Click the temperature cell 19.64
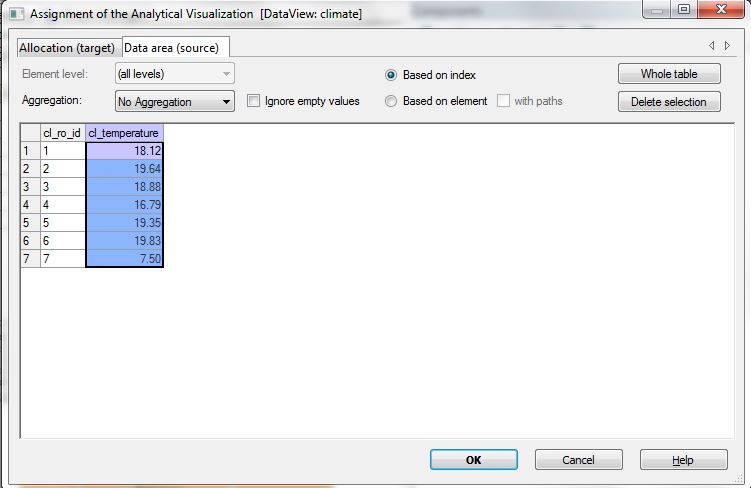The height and width of the screenshot is (488, 751). (125, 169)
